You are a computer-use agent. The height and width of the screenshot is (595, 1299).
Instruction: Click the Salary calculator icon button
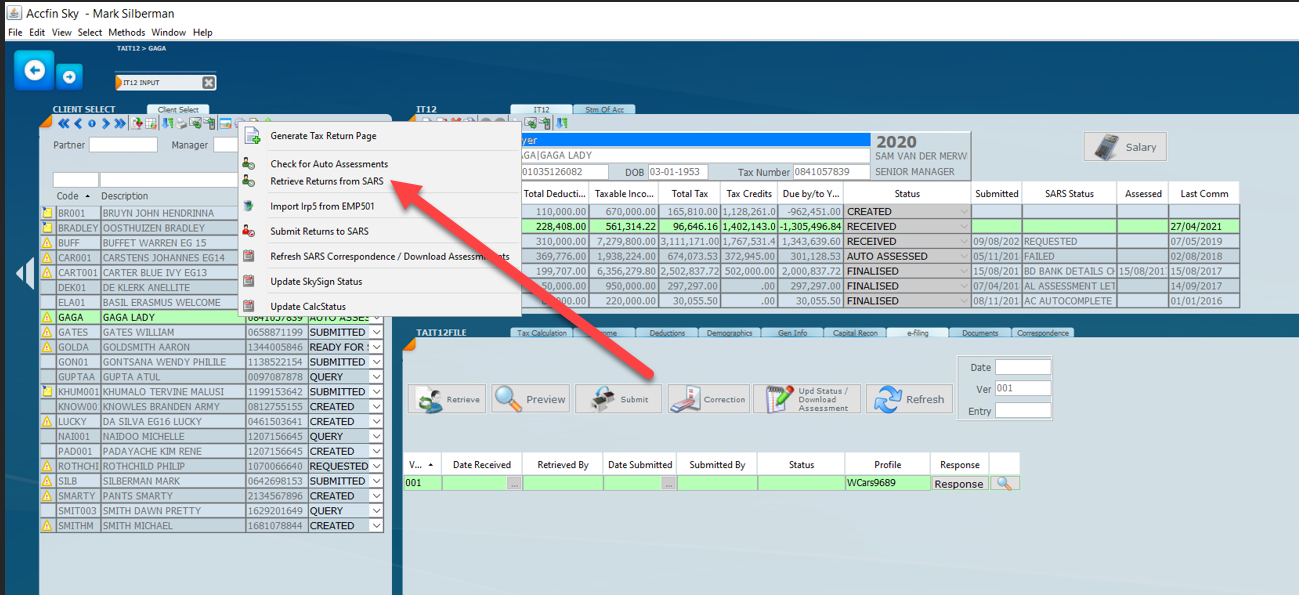(1125, 147)
